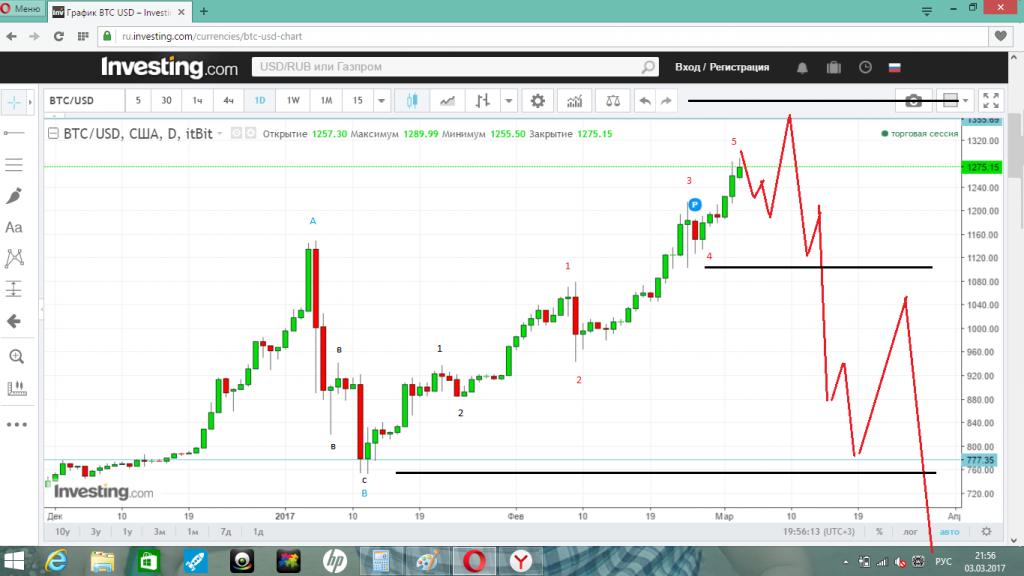Screen dimensions: 1024x576
Task: Toggle percentage scale with '%' button
Action: 879,532
